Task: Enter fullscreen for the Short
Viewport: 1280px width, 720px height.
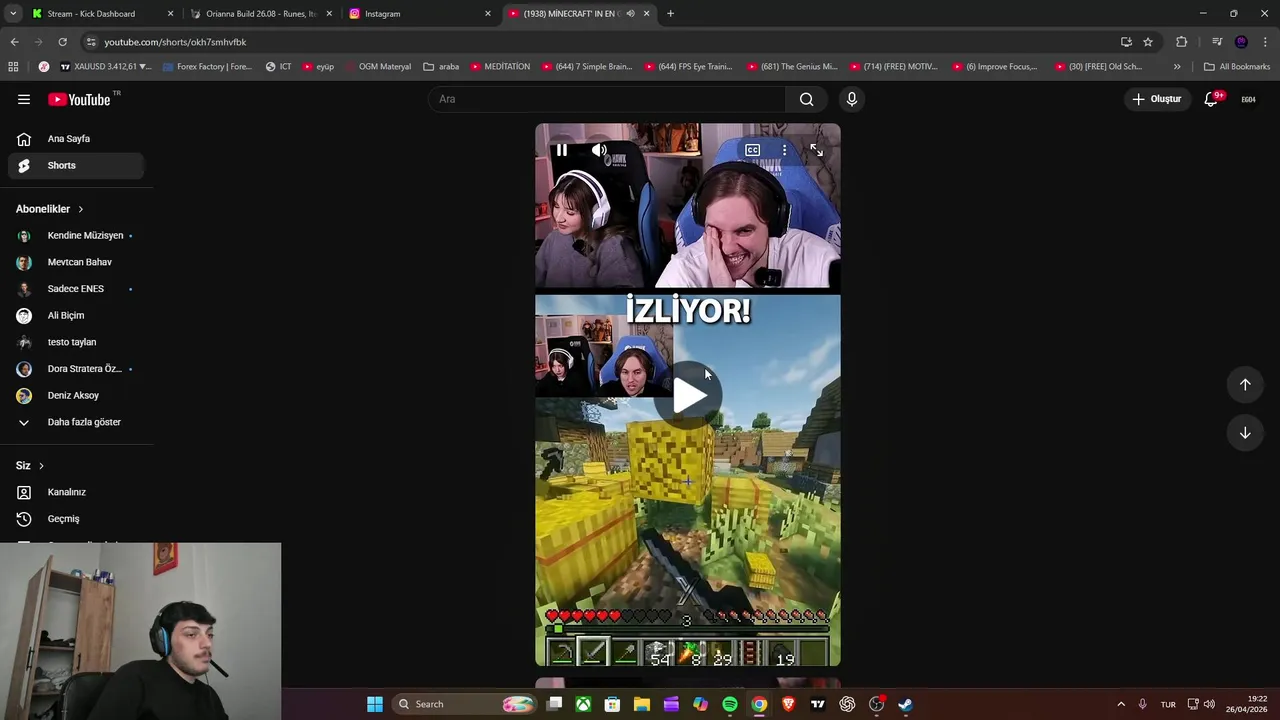Action: pyautogui.click(x=816, y=150)
